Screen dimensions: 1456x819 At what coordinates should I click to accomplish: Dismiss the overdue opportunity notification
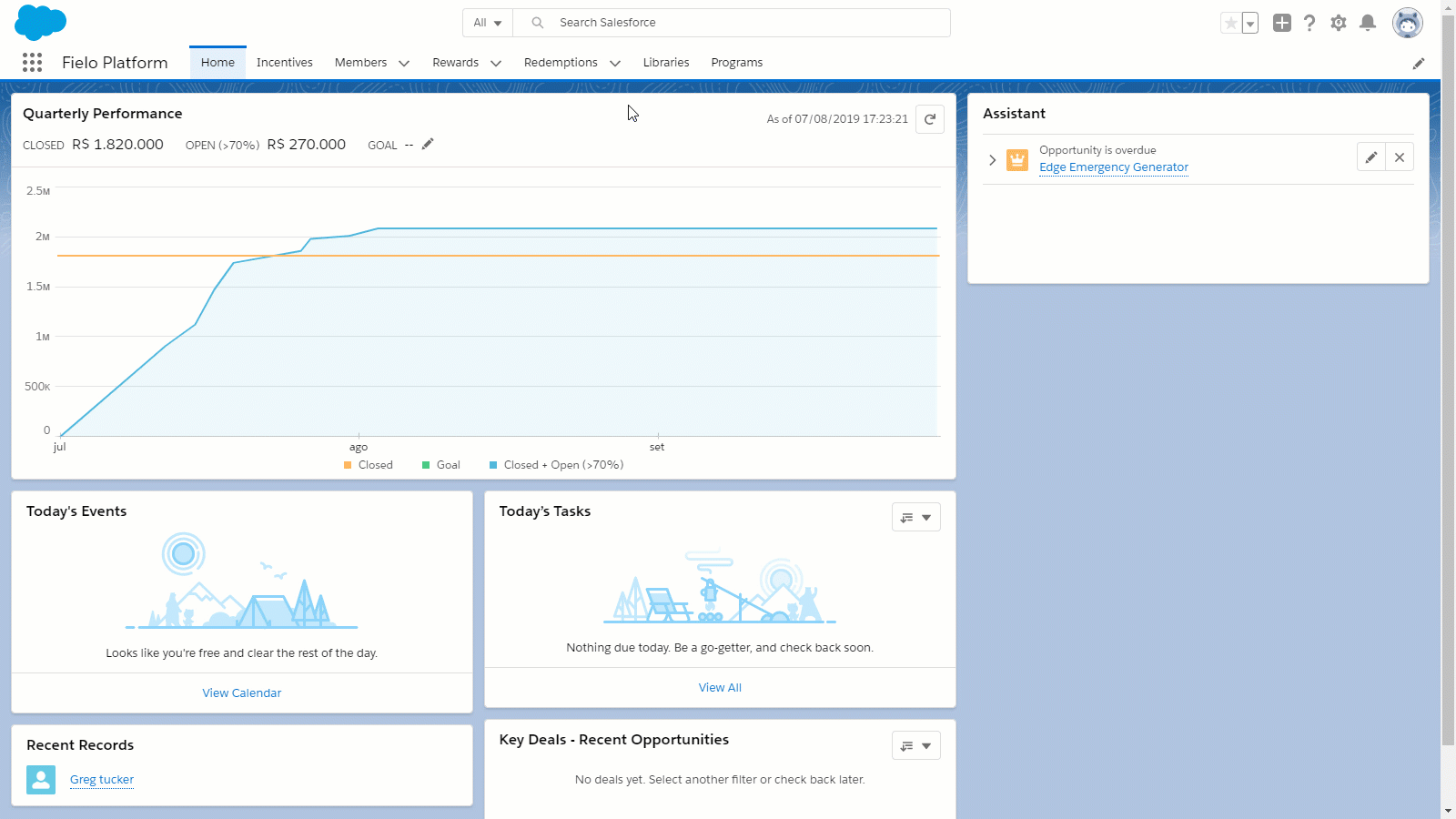(1400, 157)
